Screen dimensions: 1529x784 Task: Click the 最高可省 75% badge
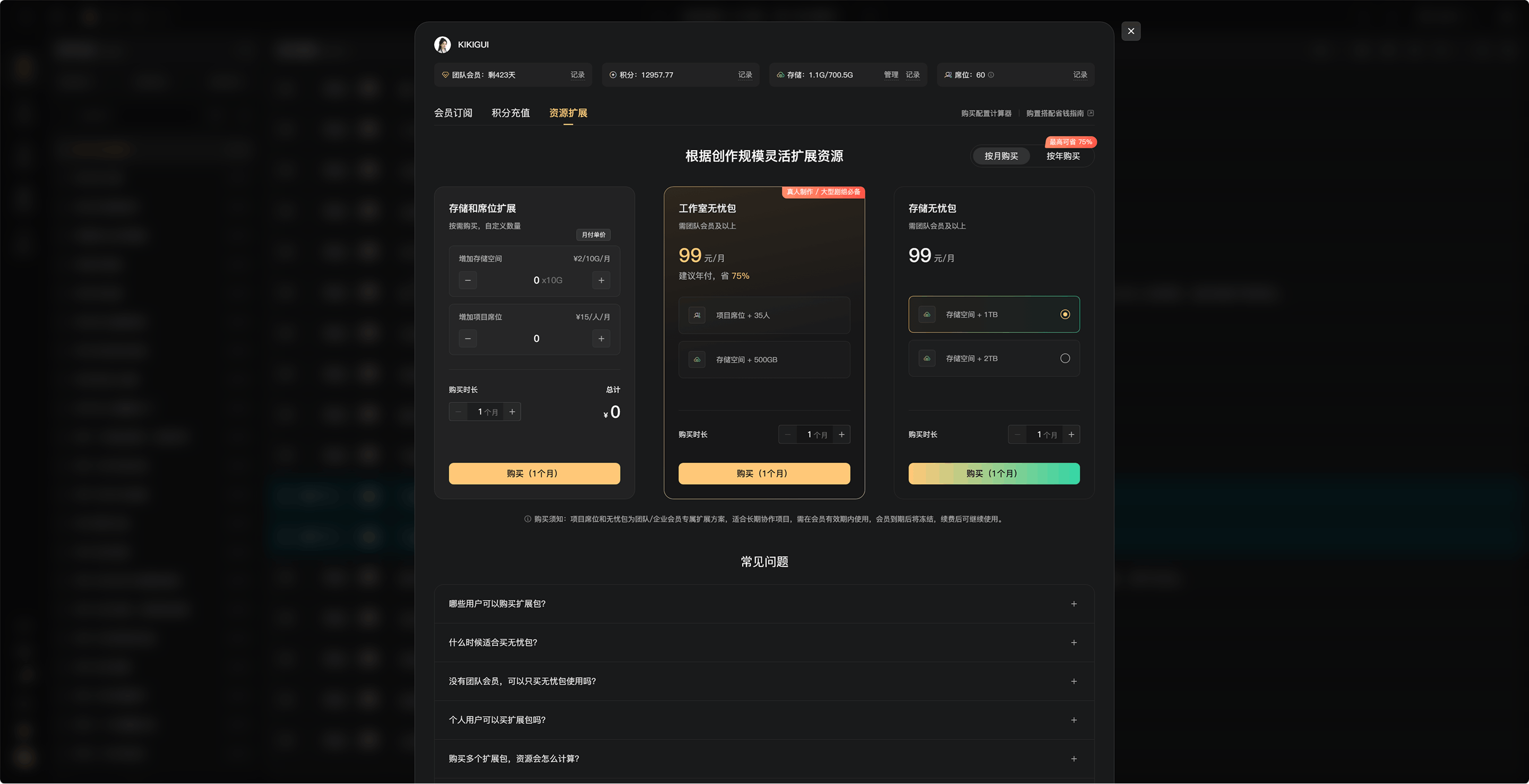click(x=1070, y=142)
